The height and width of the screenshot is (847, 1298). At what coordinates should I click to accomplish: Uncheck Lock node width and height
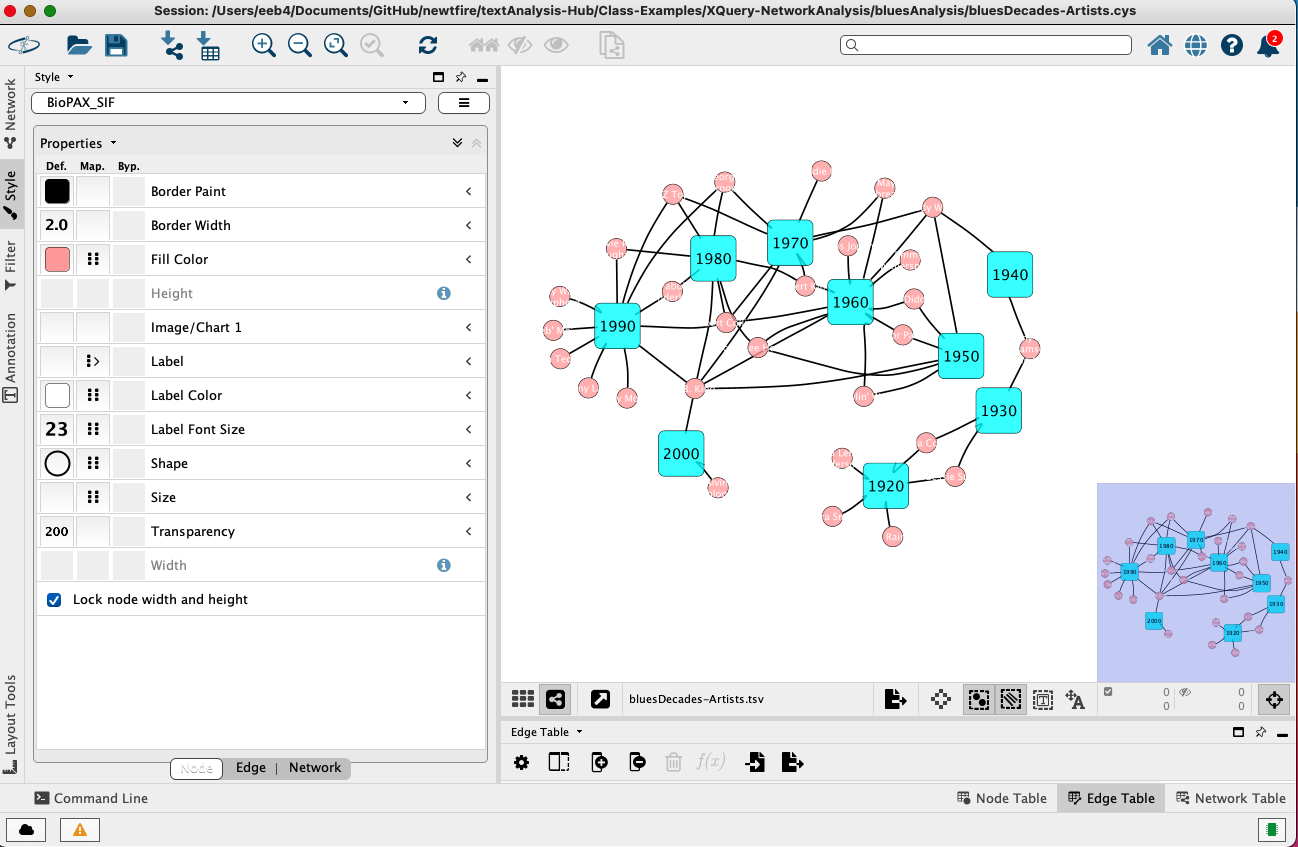54,600
